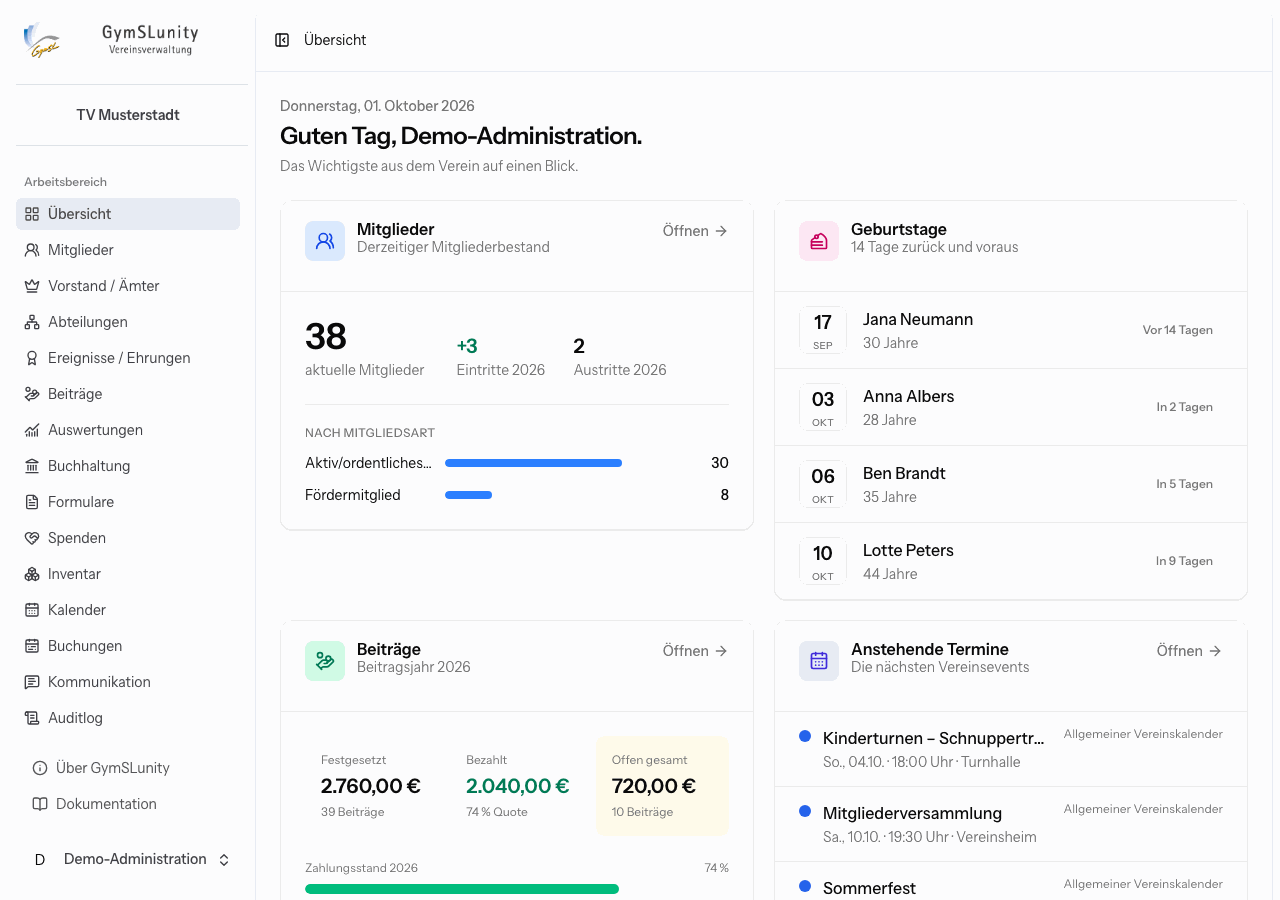Select Lotte Peters birthday entry
Viewport: 1280px width, 900px height.
(x=1011, y=561)
